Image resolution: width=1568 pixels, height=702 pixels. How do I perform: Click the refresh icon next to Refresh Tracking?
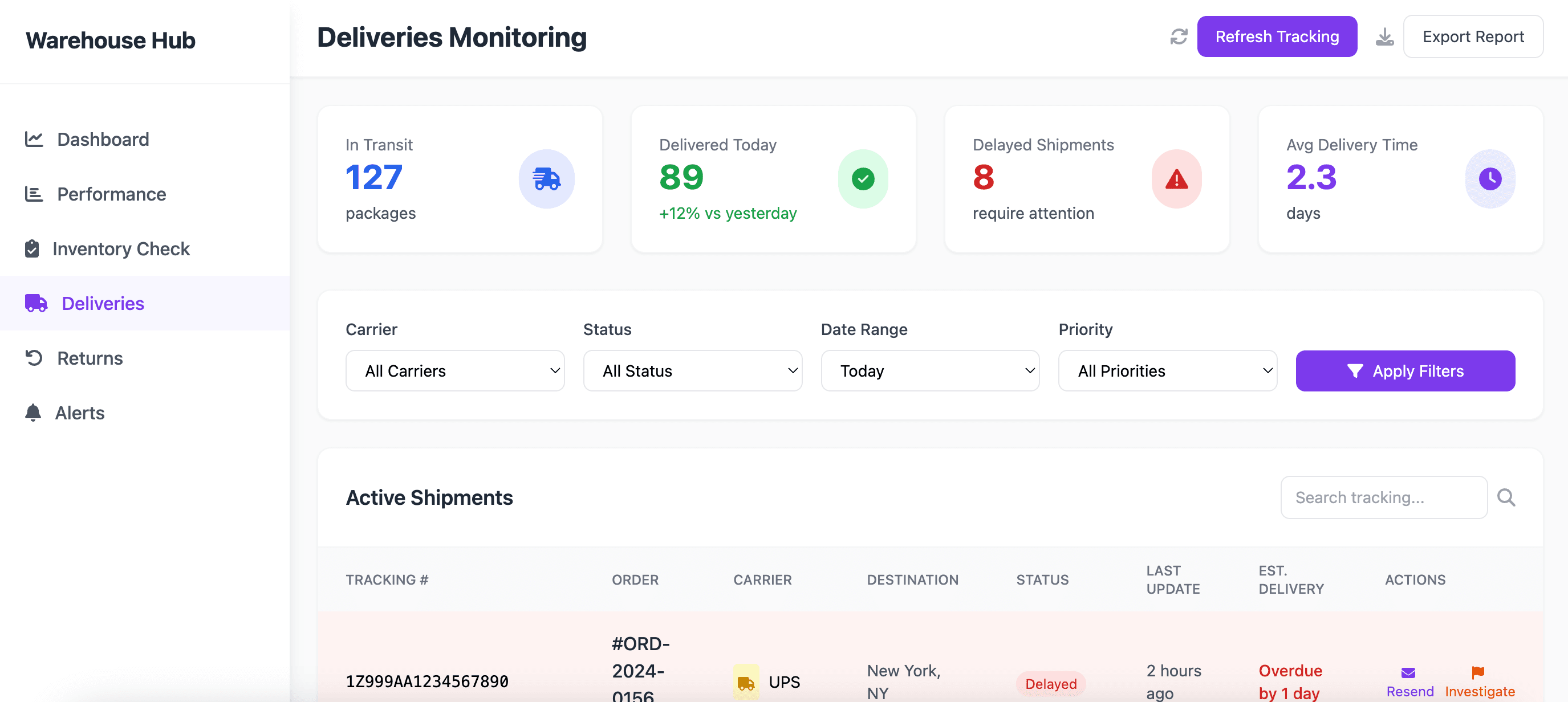coord(1179,36)
